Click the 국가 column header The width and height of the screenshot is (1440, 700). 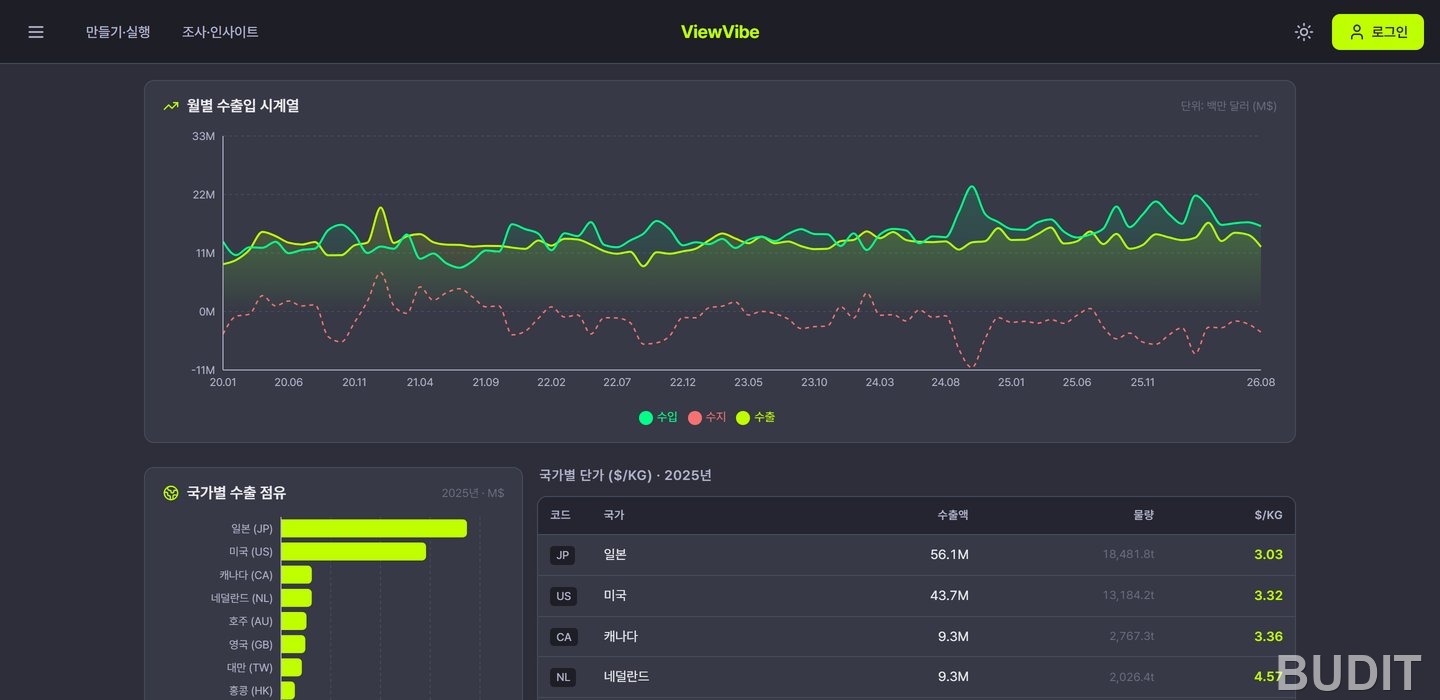coord(614,515)
